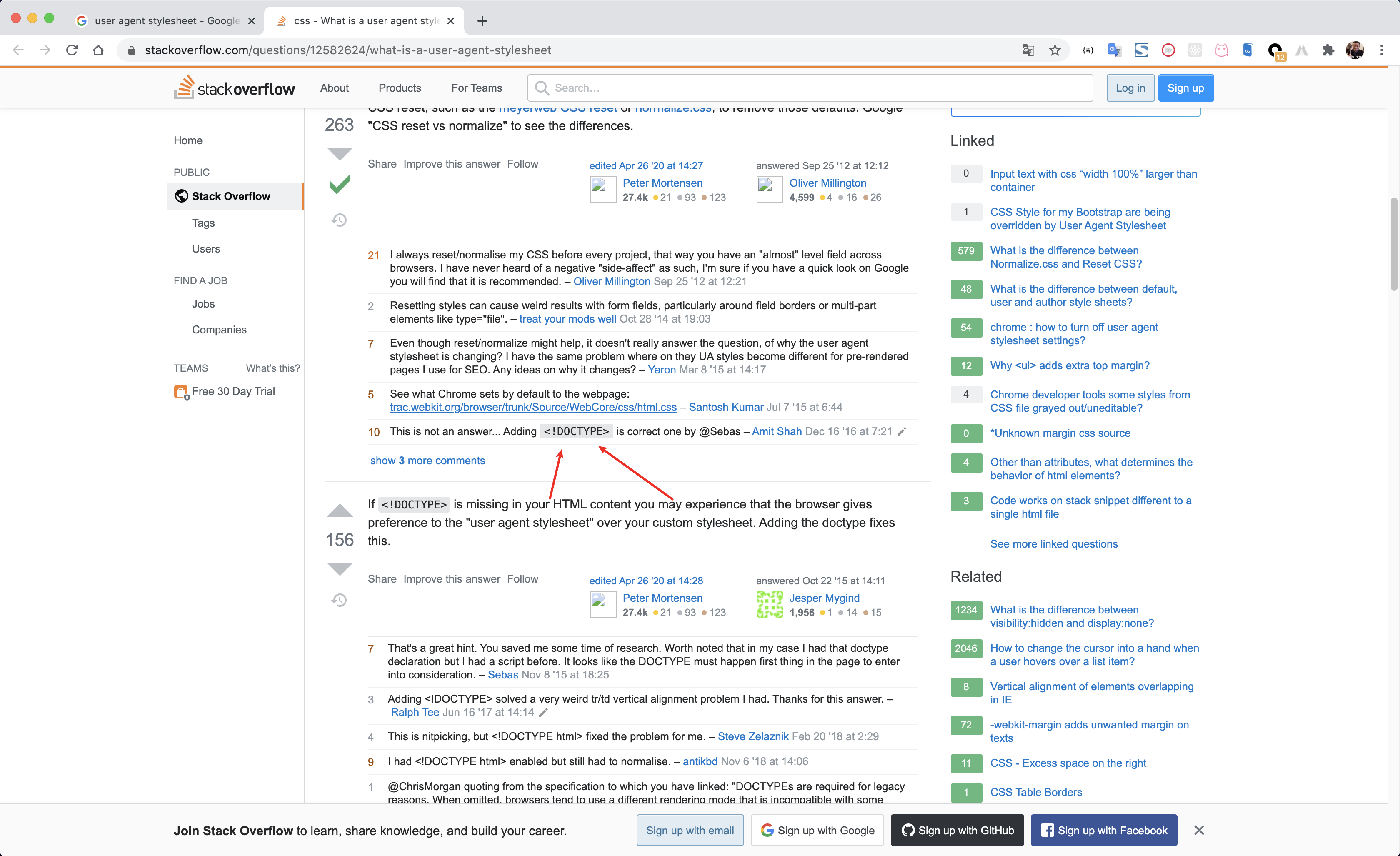Click the extensions puzzle piece icon

1328,50
